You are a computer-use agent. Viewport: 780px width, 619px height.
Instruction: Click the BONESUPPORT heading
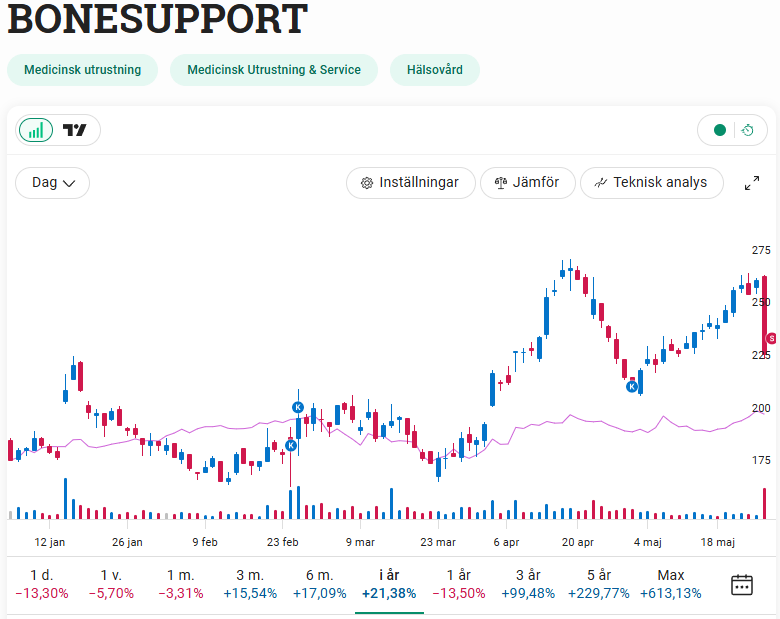[x=158, y=18]
